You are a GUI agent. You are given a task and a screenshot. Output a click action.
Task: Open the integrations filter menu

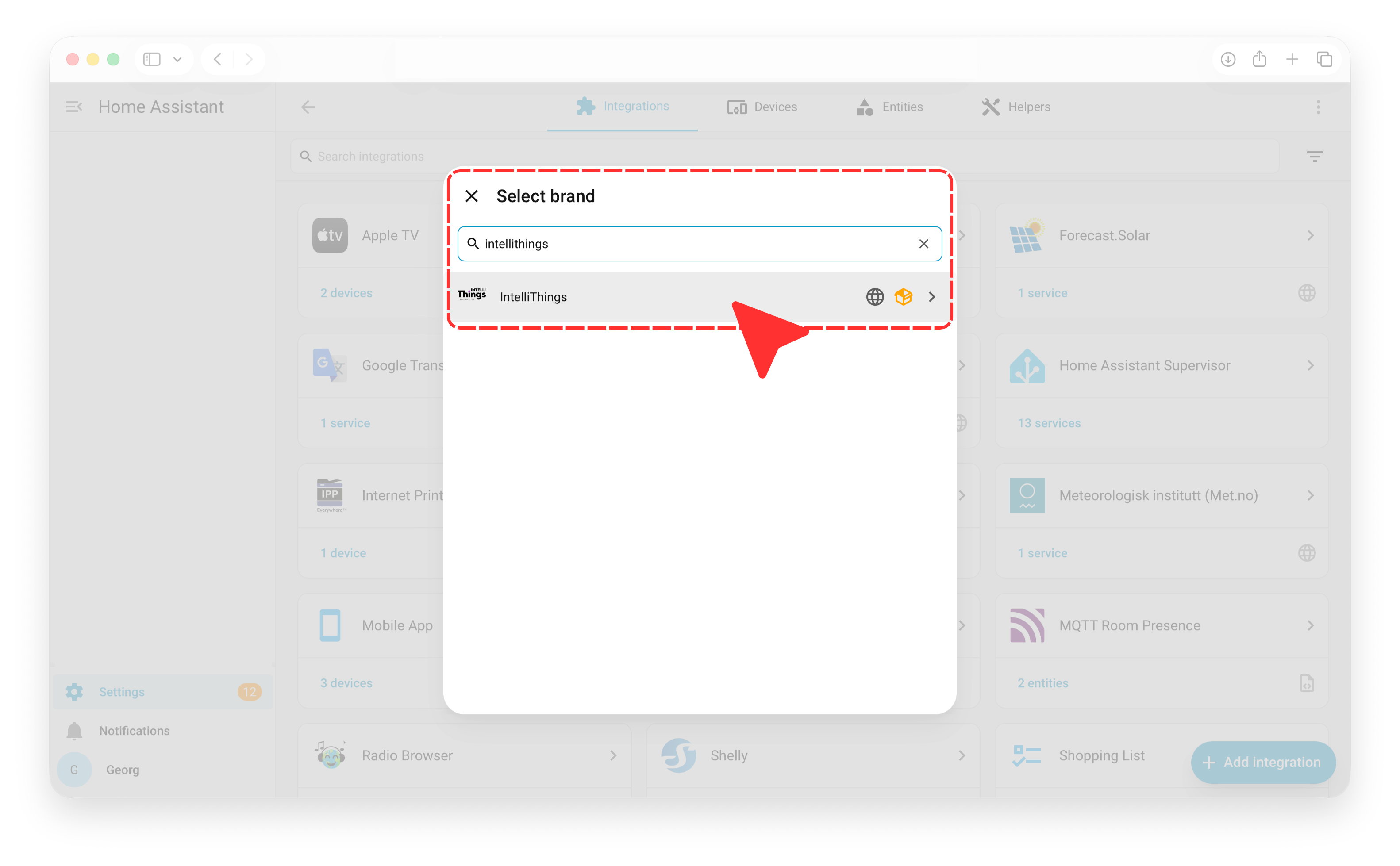click(1314, 157)
